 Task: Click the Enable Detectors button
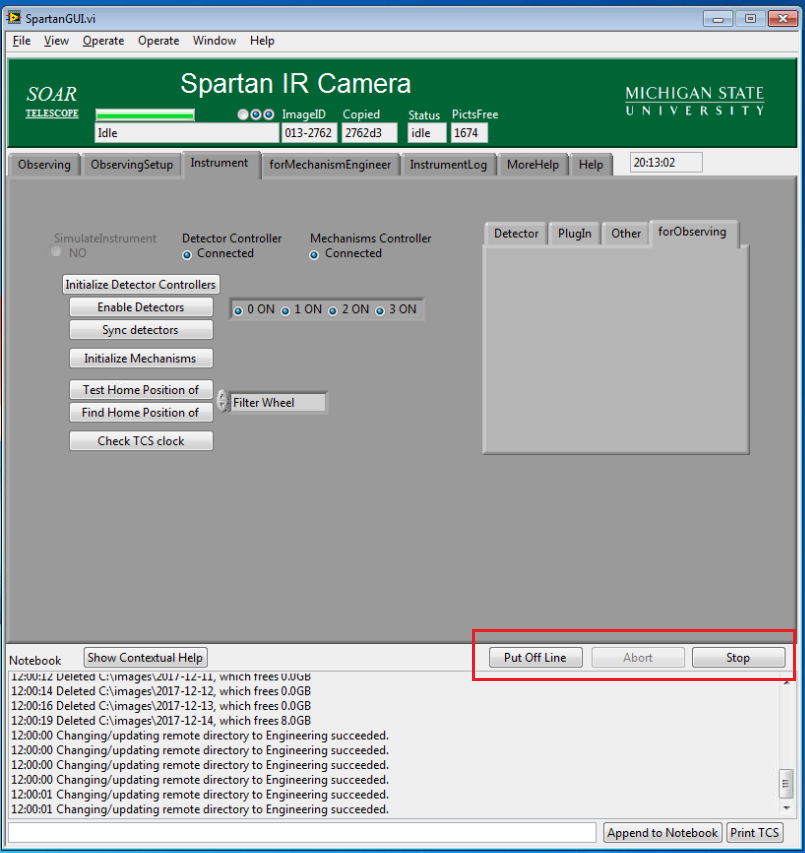pos(141,307)
